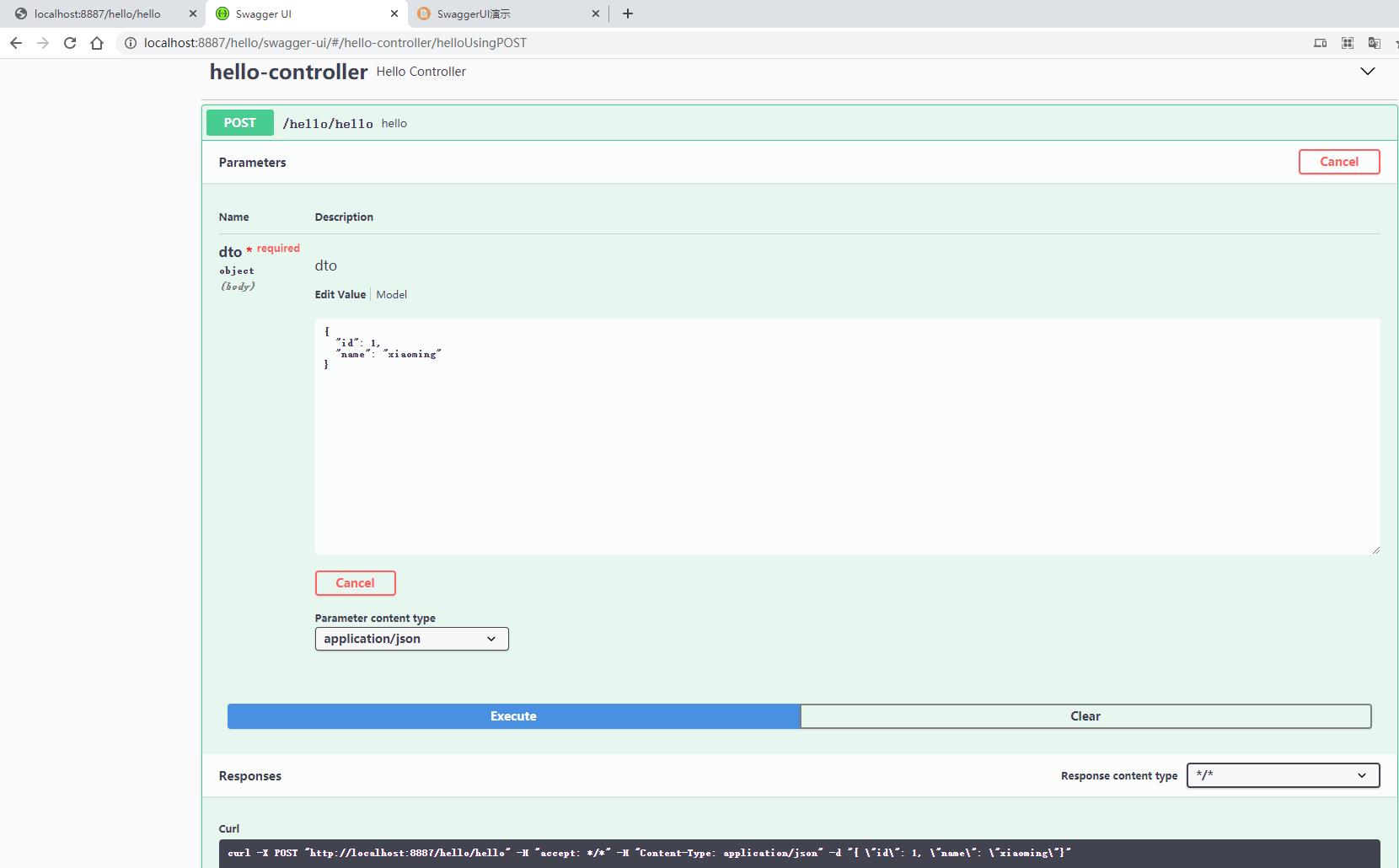The height and width of the screenshot is (868, 1399).
Task: Cancel try-out in Parameters header
Action: [1338, 162]
